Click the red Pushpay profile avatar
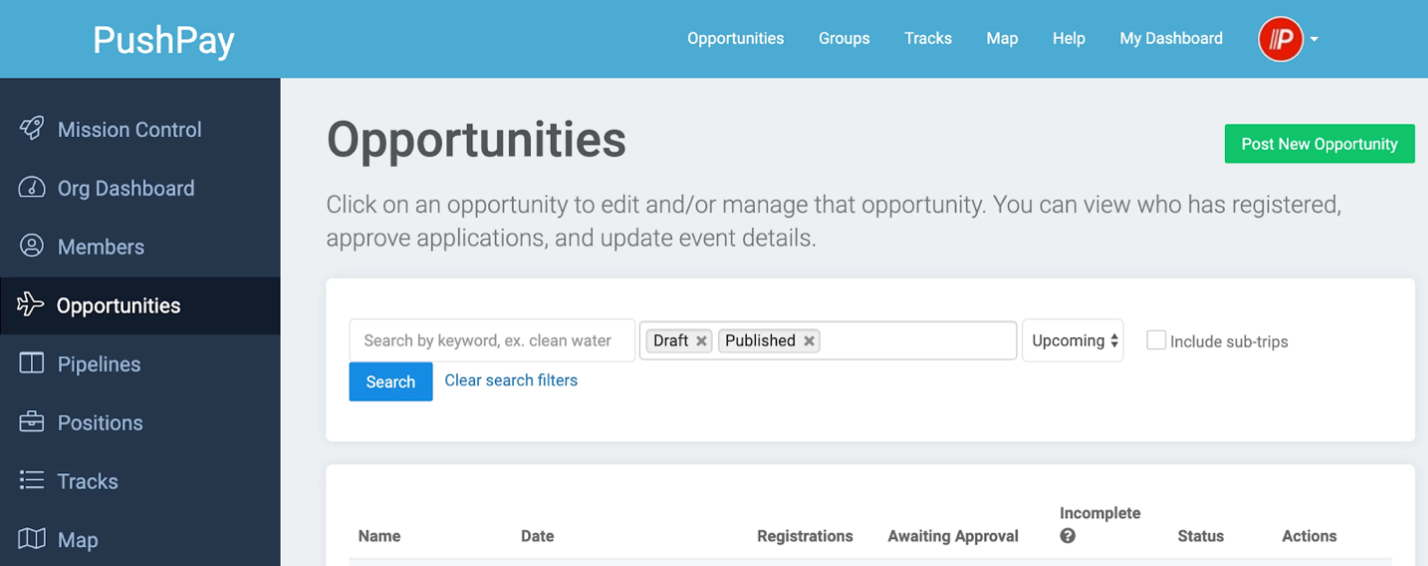 1281,39
